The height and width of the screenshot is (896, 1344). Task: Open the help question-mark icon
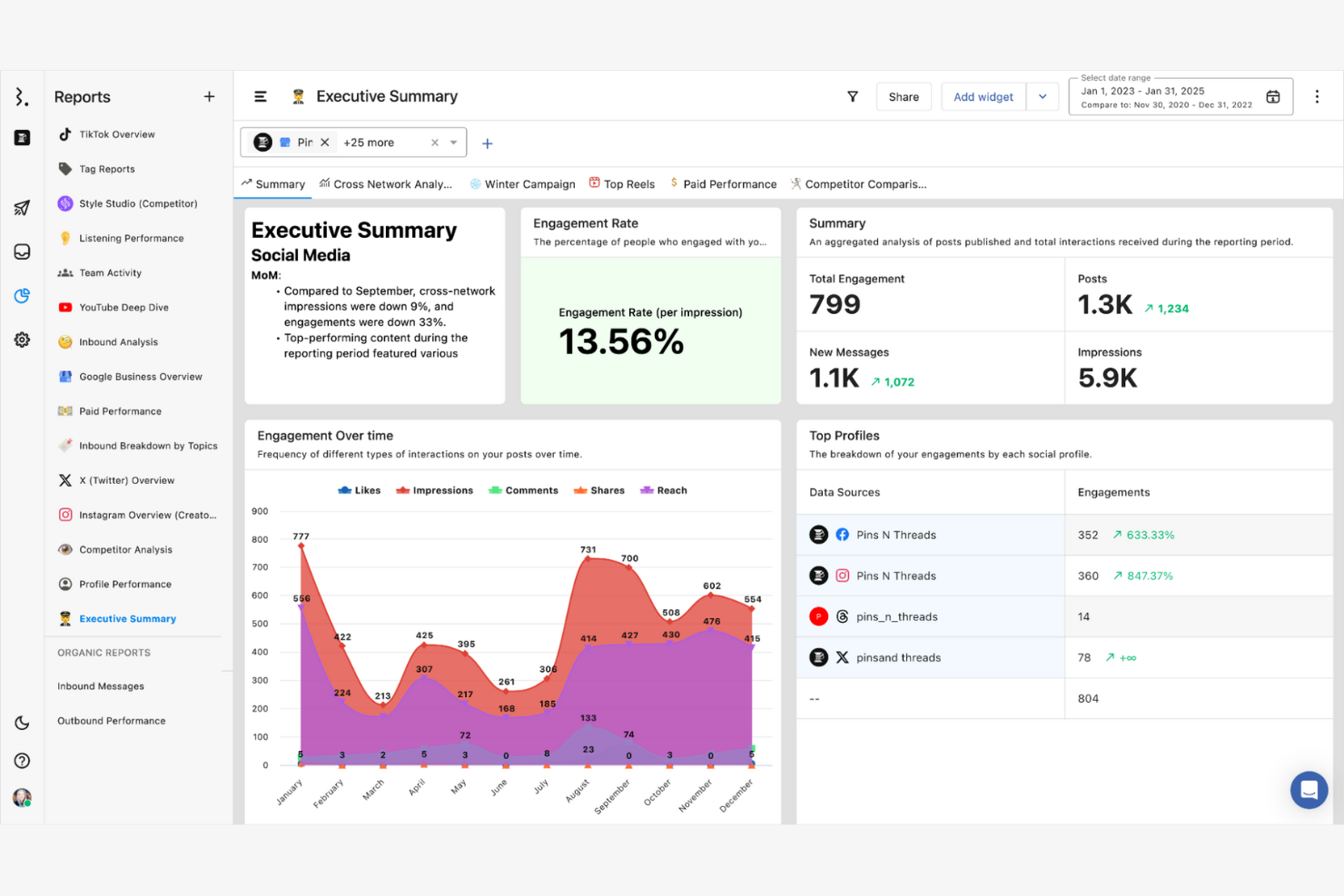click(x=22, y=761)
